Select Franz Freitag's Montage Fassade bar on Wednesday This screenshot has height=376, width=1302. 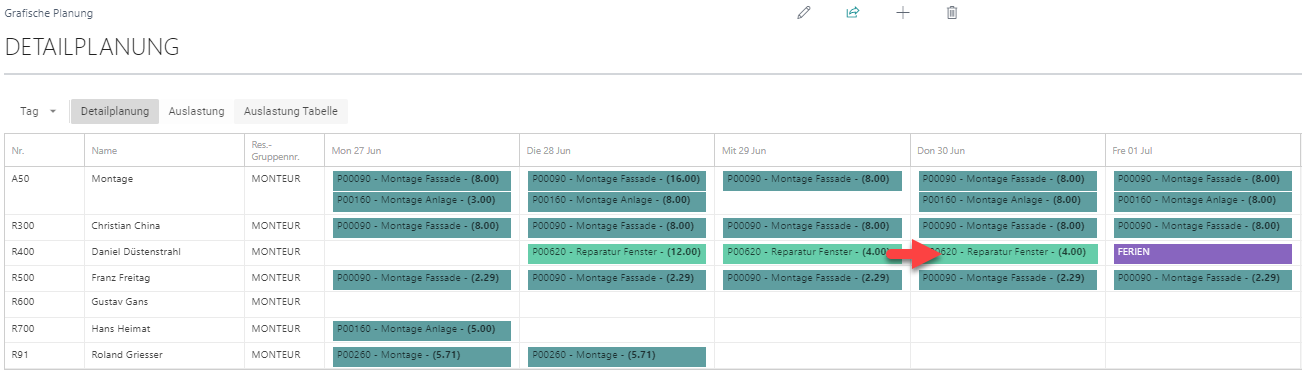[x=812, y=279]
